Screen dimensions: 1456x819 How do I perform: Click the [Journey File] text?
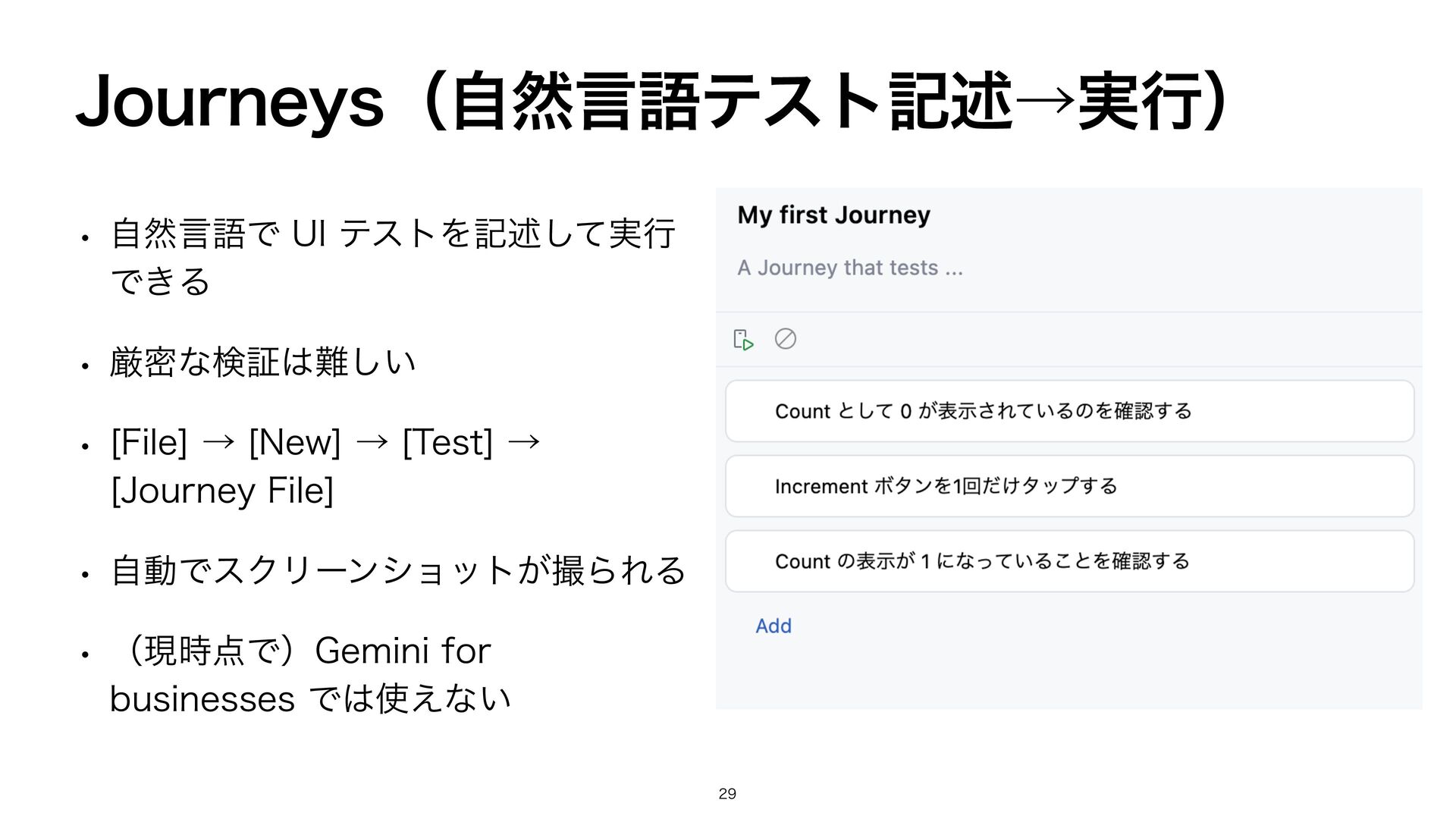tap(222, 491)
